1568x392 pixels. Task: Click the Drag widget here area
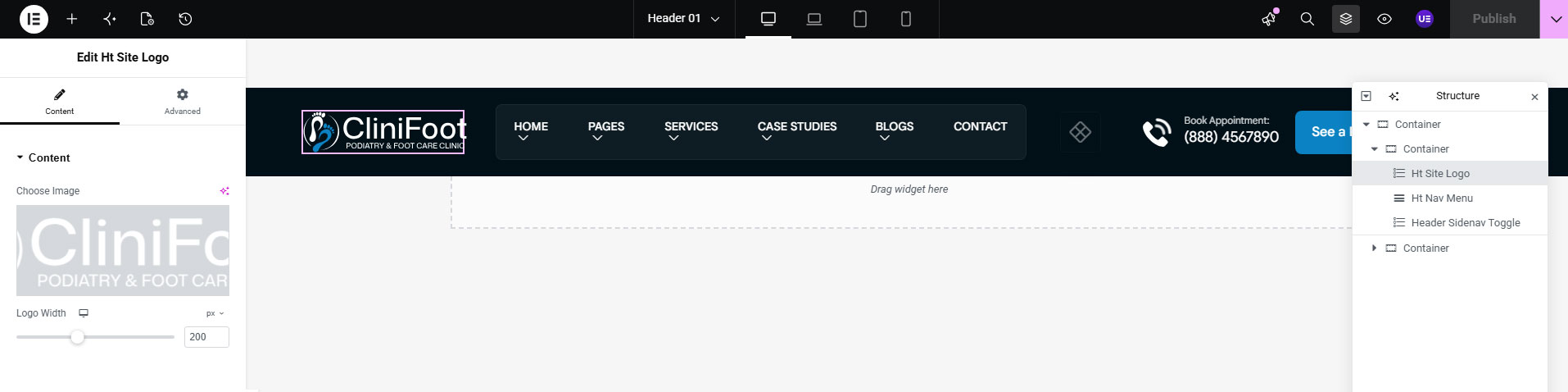tap(909, 189)
